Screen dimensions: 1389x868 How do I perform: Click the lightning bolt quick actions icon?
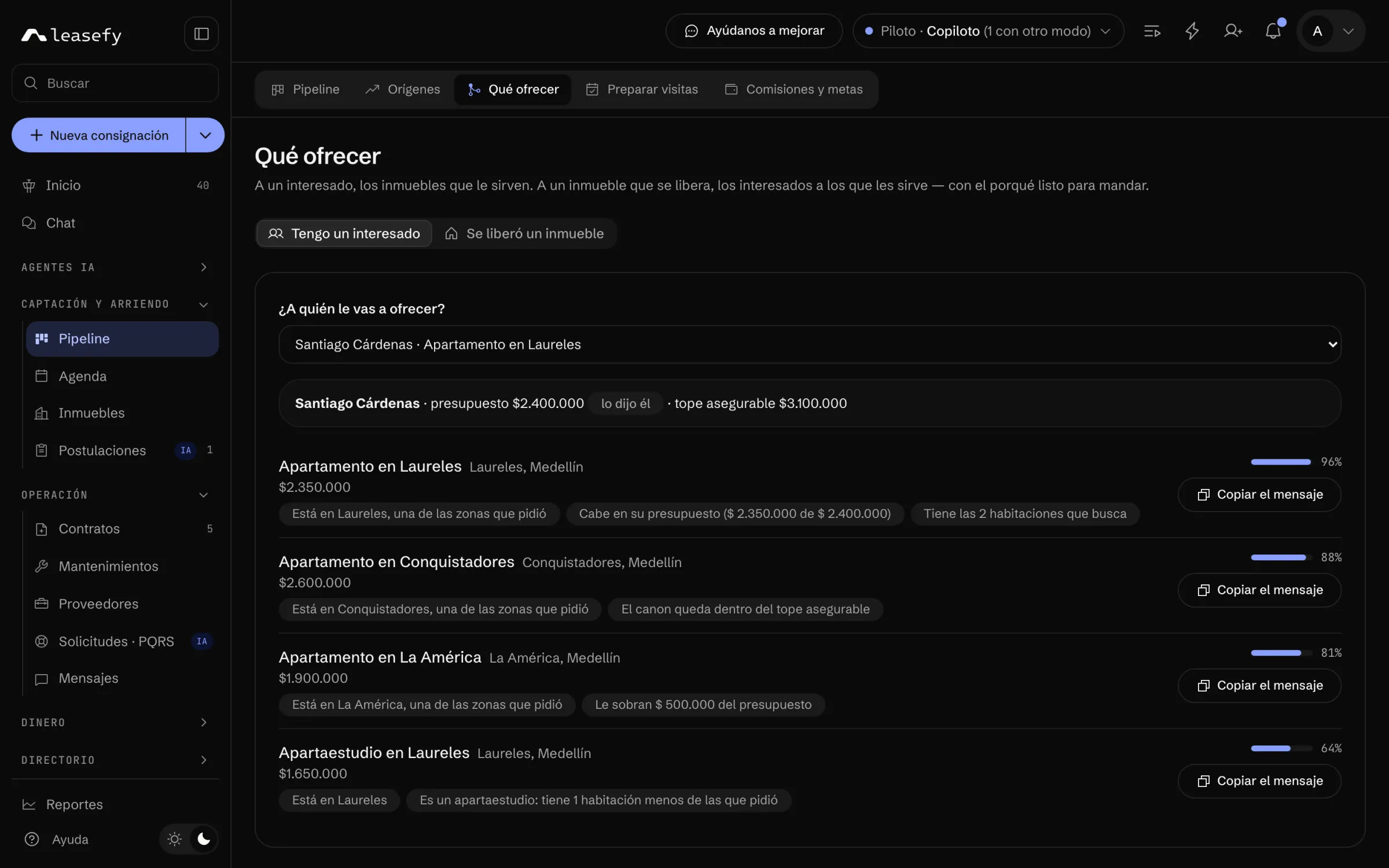point(1192,31)
